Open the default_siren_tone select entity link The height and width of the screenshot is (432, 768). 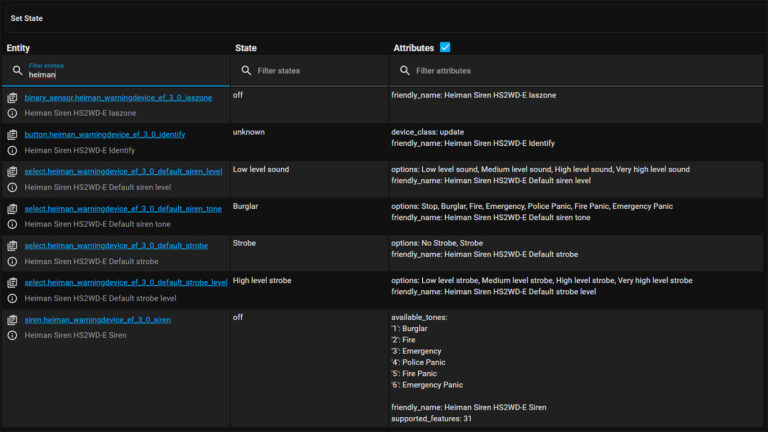123,208
